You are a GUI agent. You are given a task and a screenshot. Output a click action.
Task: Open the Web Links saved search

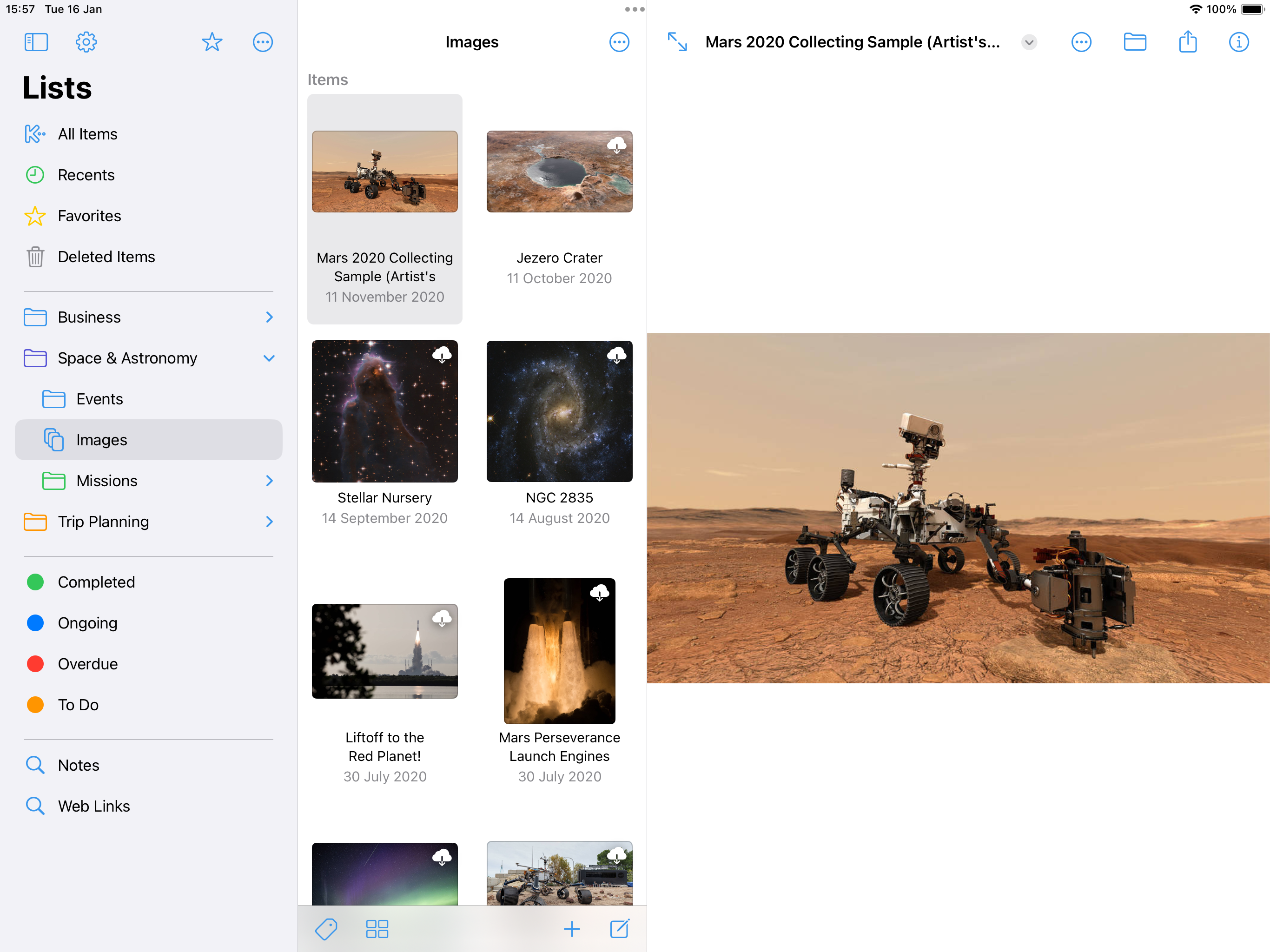pyautogui.click(x=93, y=806)
